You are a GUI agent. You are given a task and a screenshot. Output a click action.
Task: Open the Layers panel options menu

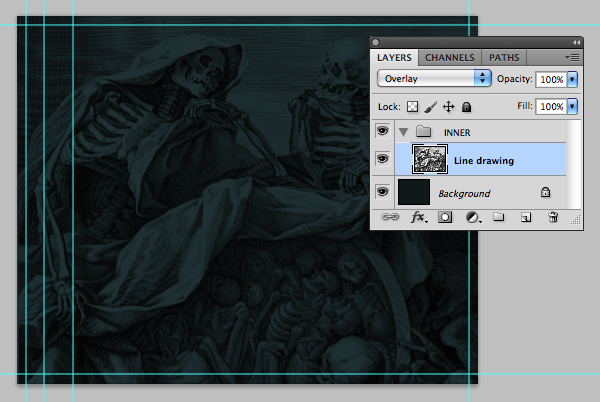point(572,58)
